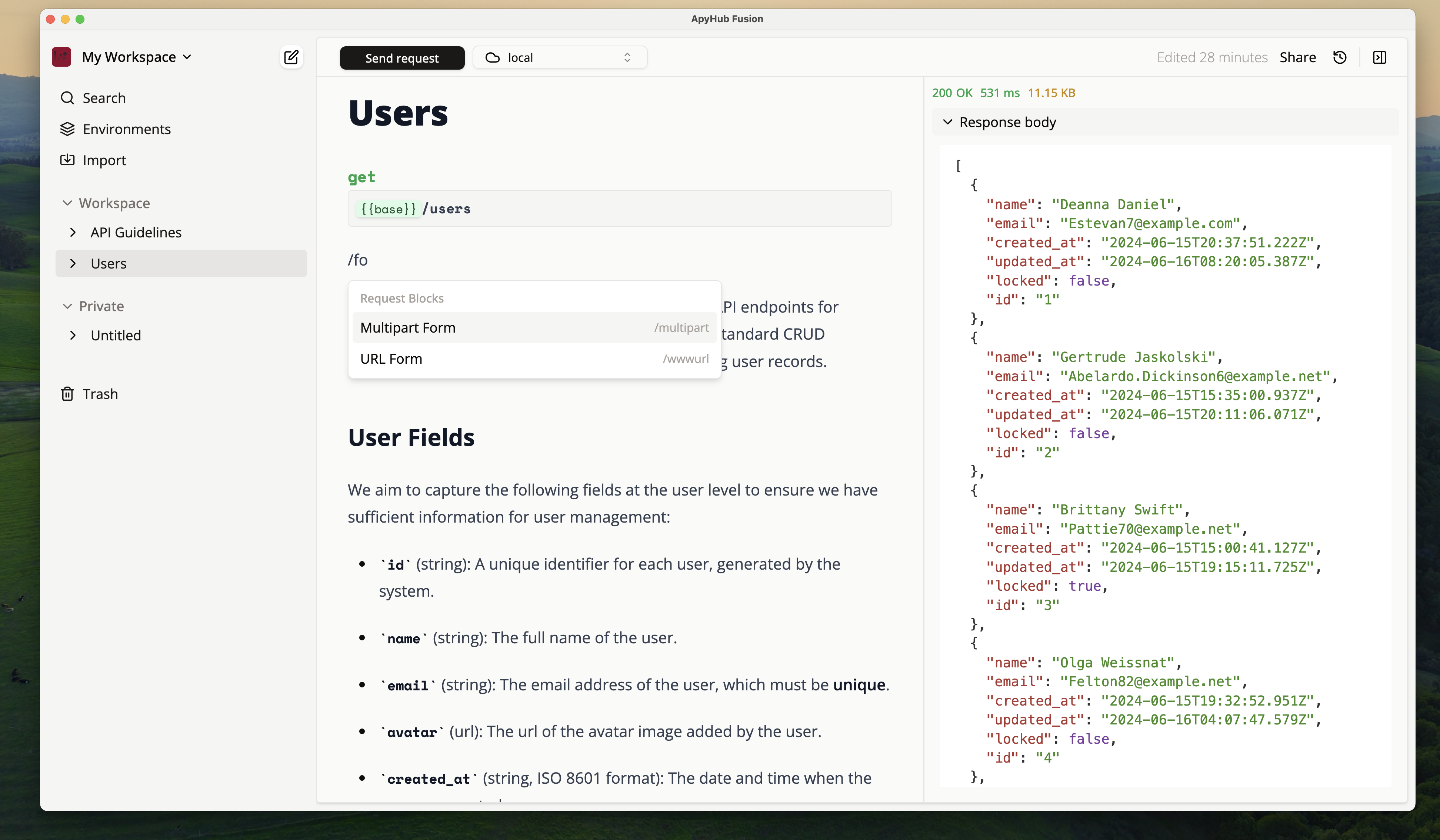Open the My Workspace dropdown
The width and height of the screenshot is (1440, 840).
[x=137, y=57]
